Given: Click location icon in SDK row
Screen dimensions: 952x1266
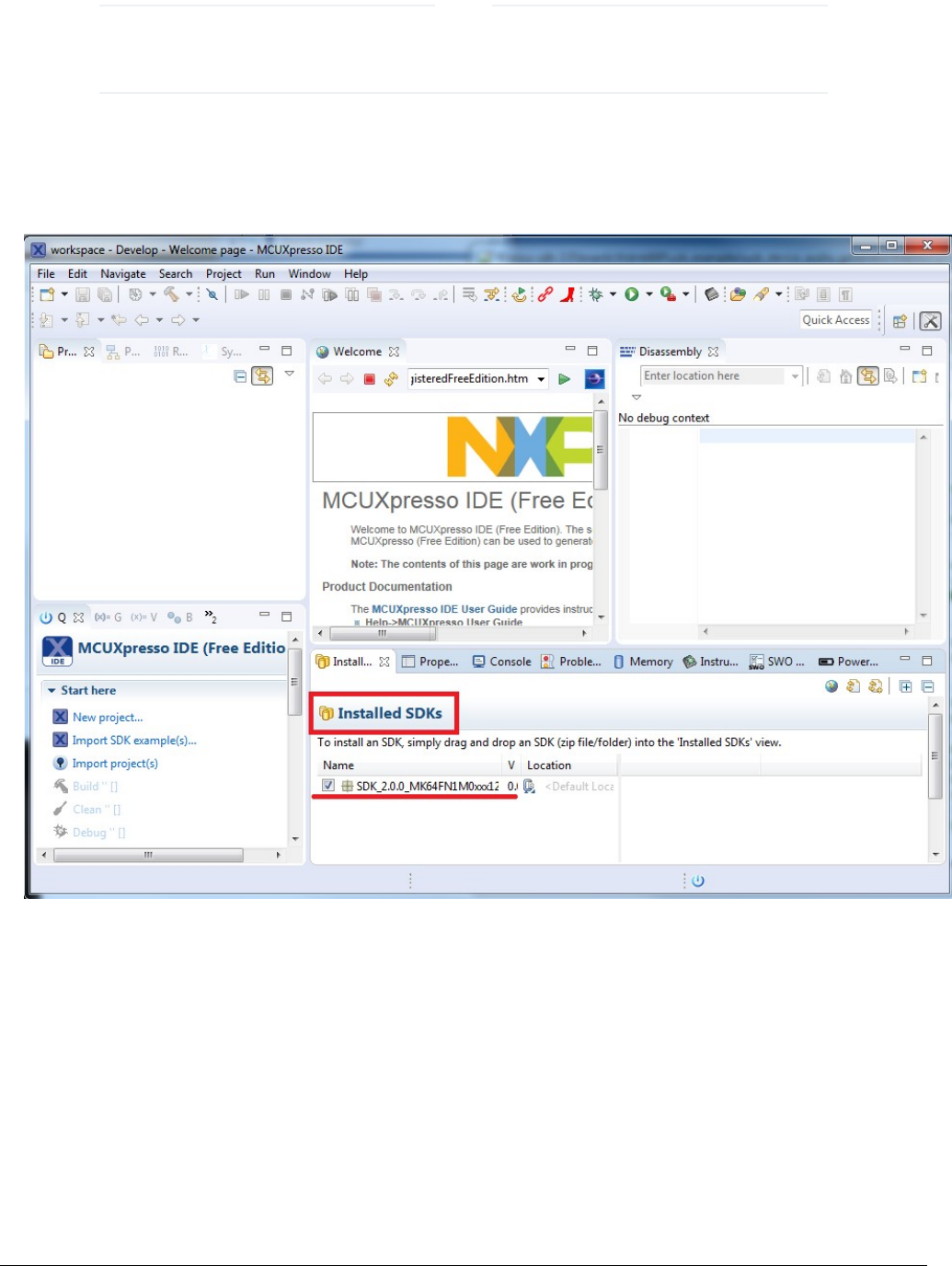Looking at the screenshot, I should (529, 787).
